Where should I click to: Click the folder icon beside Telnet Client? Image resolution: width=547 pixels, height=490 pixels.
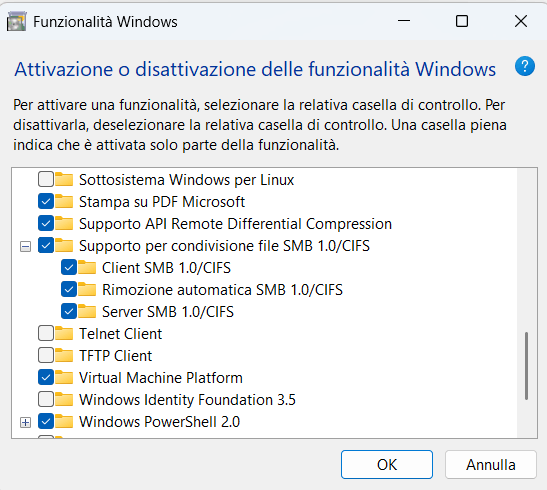[64, 333]
